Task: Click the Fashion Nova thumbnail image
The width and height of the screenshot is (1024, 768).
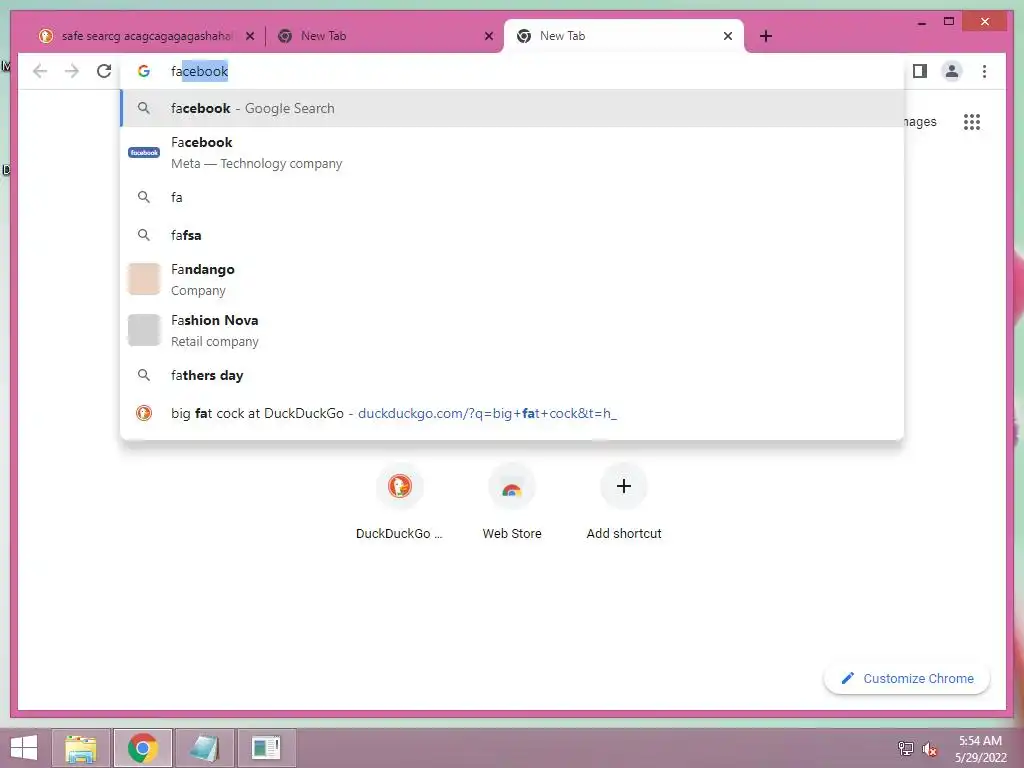Action: 144,330
